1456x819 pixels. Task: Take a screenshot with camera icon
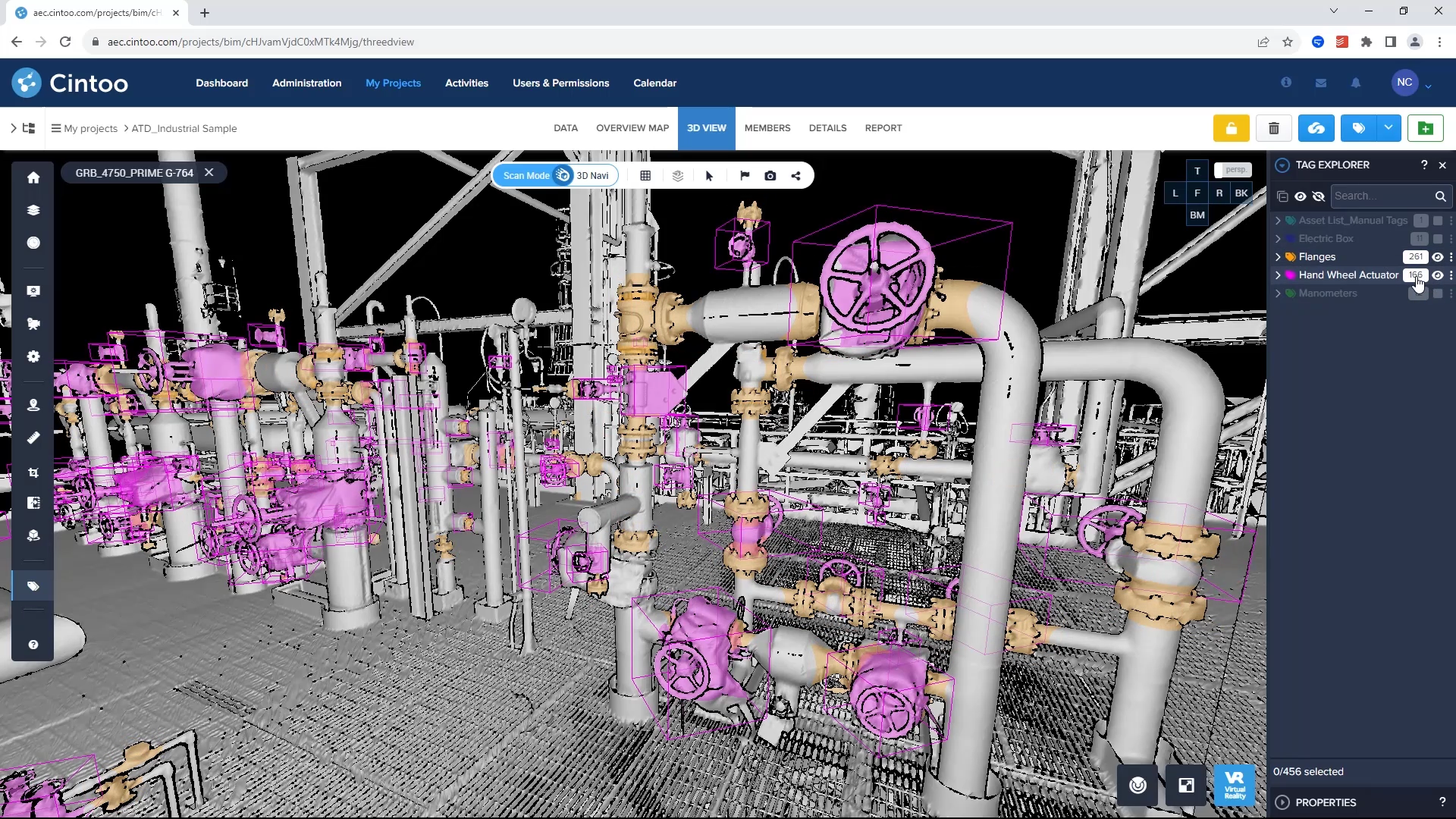point(770,176)
